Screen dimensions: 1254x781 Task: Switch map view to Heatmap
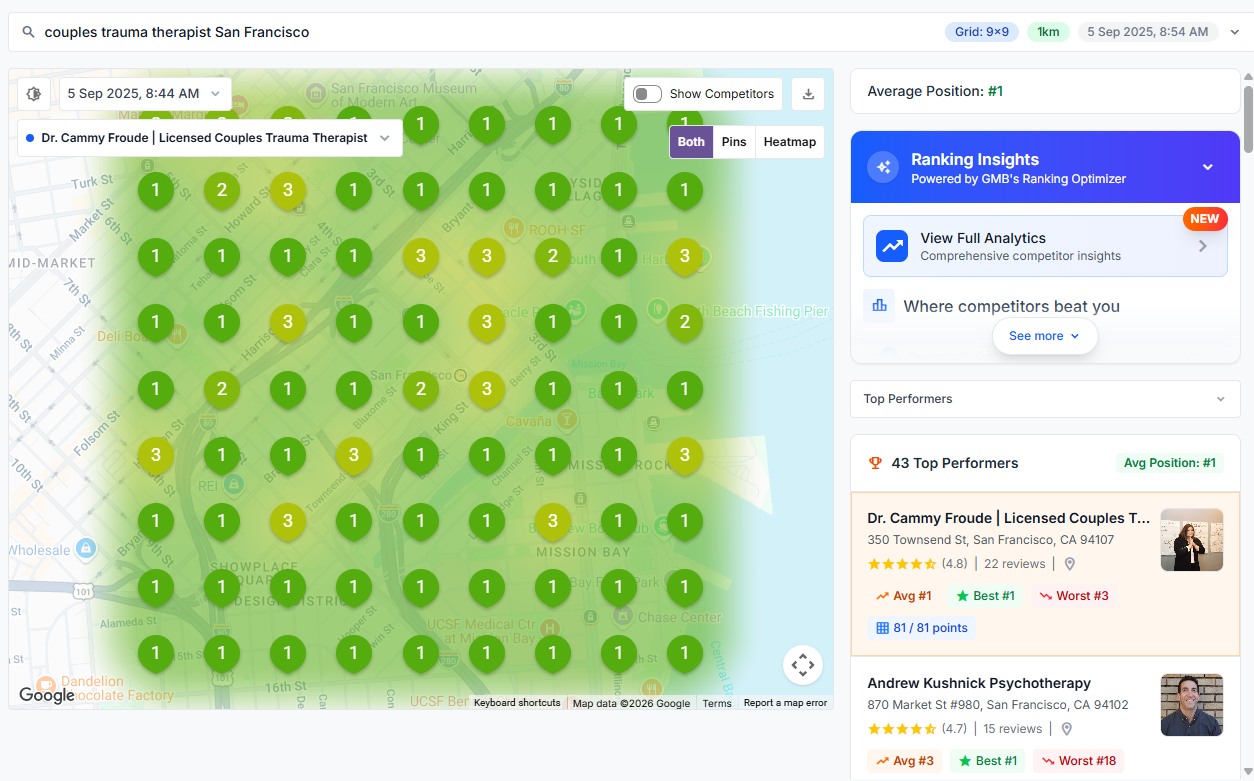point(790,142)
